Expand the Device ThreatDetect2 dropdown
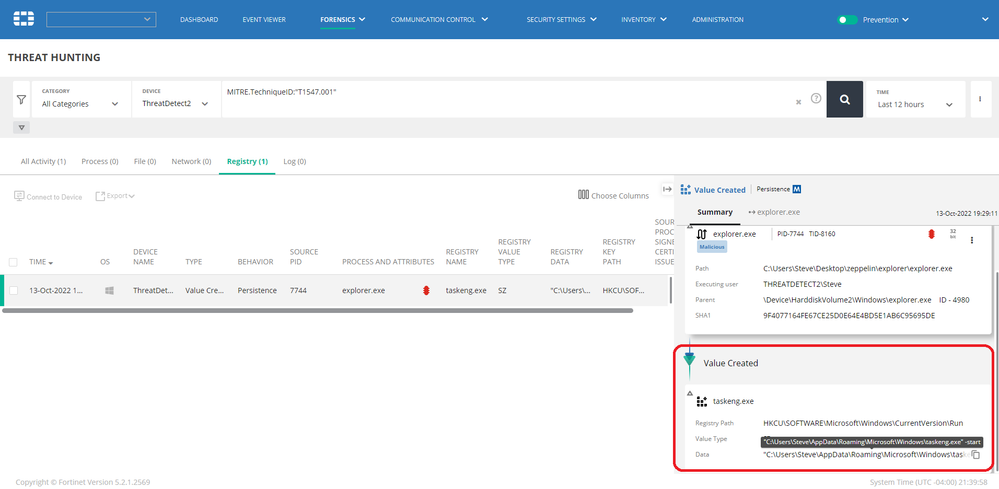The width and height of the screenshot is (999, 489). (x=176, y=103)
